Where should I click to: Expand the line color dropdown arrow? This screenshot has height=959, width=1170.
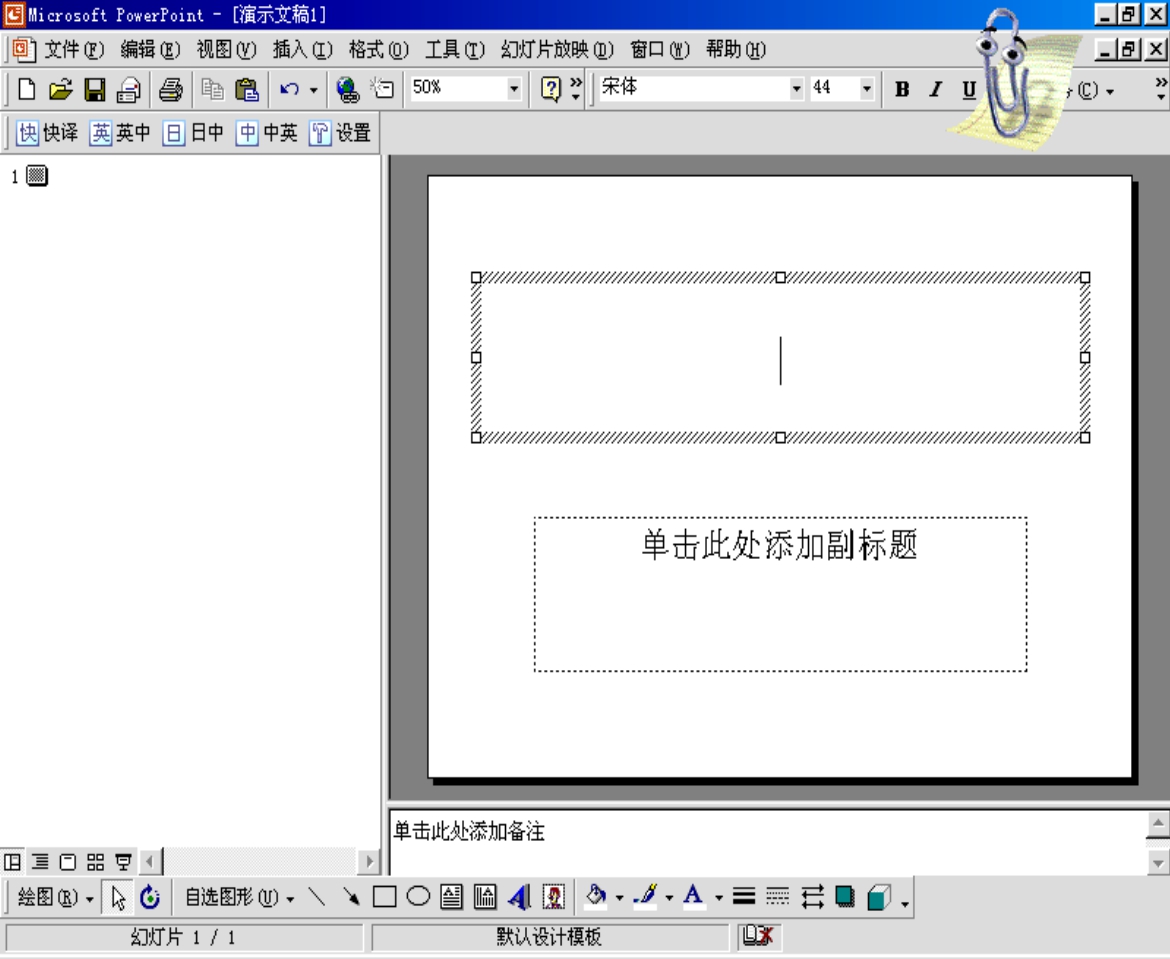pyautogui.click(x=669, y=898)
